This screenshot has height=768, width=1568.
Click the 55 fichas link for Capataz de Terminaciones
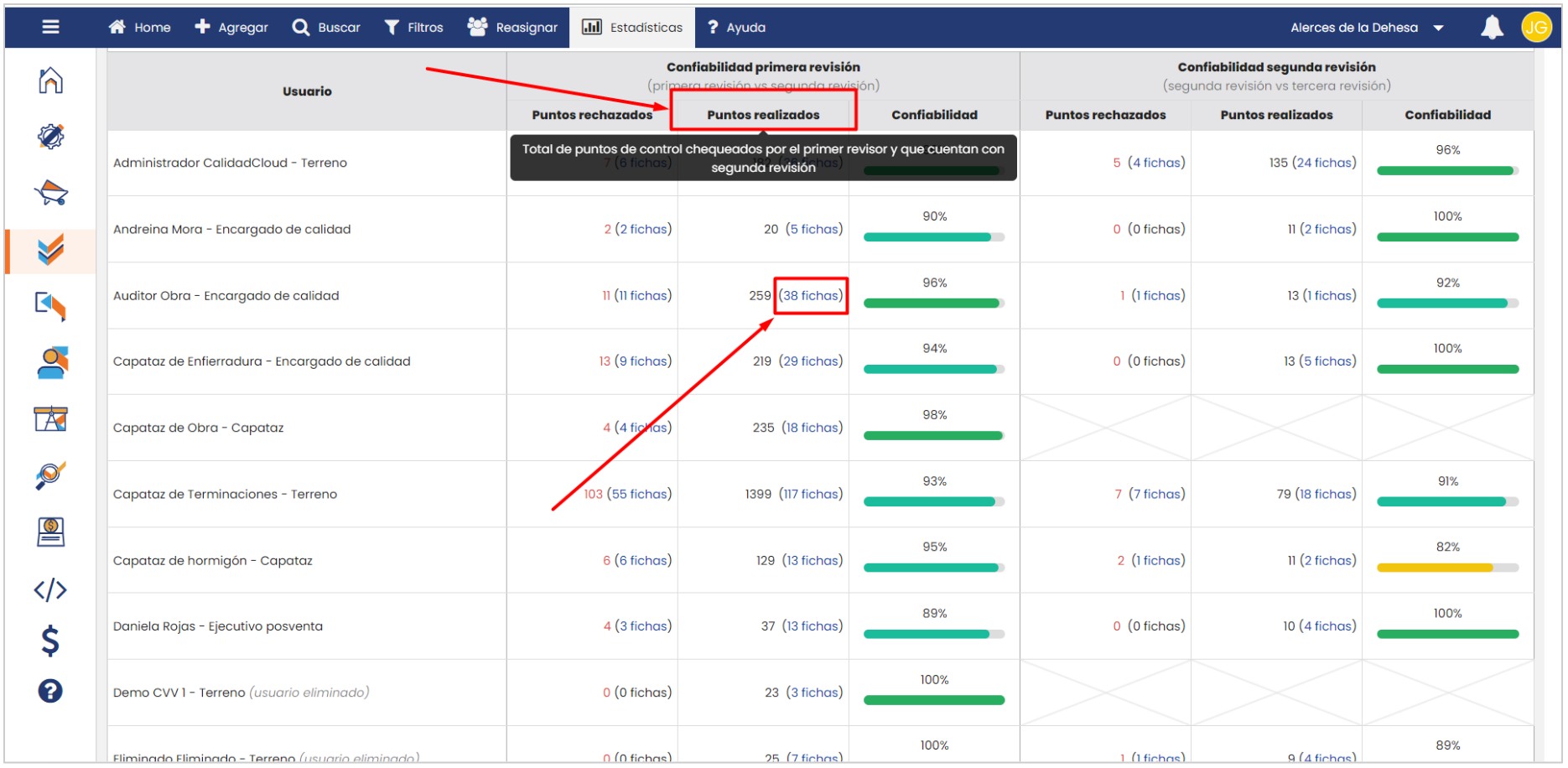pyautogui.click(x=639, y=495)
